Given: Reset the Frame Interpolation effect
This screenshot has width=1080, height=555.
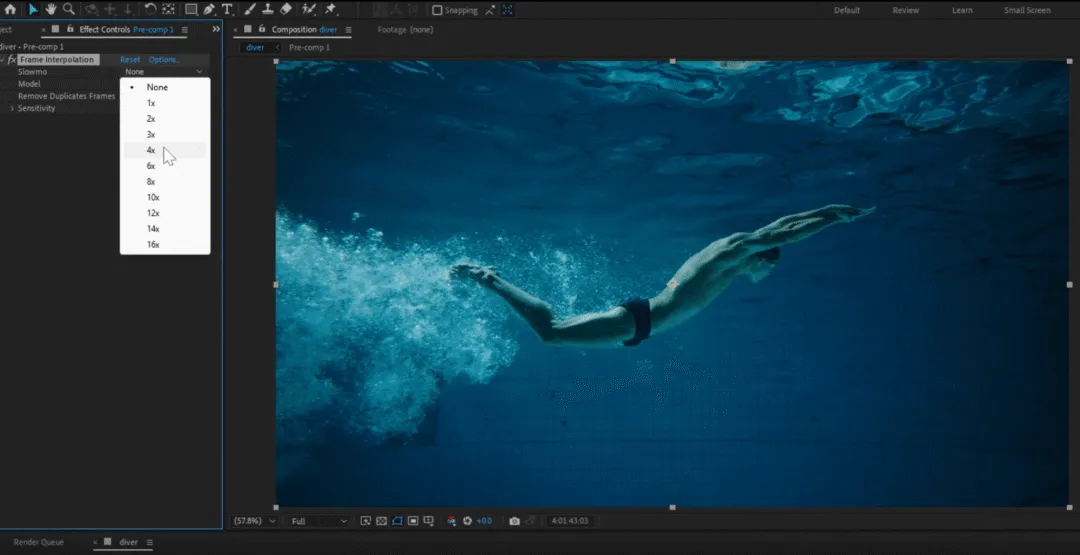Looking at the screenshot, I should tap(130, 60).
